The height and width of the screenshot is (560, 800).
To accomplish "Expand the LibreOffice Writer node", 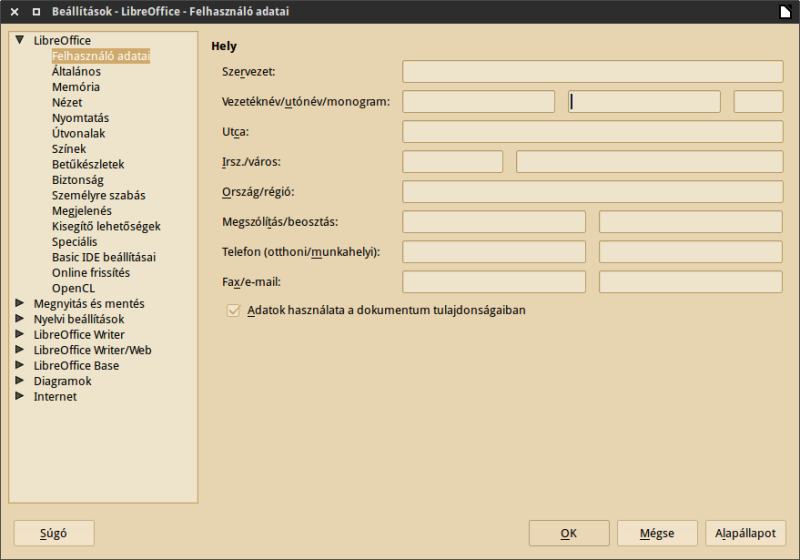I will [x=19, y=334].
